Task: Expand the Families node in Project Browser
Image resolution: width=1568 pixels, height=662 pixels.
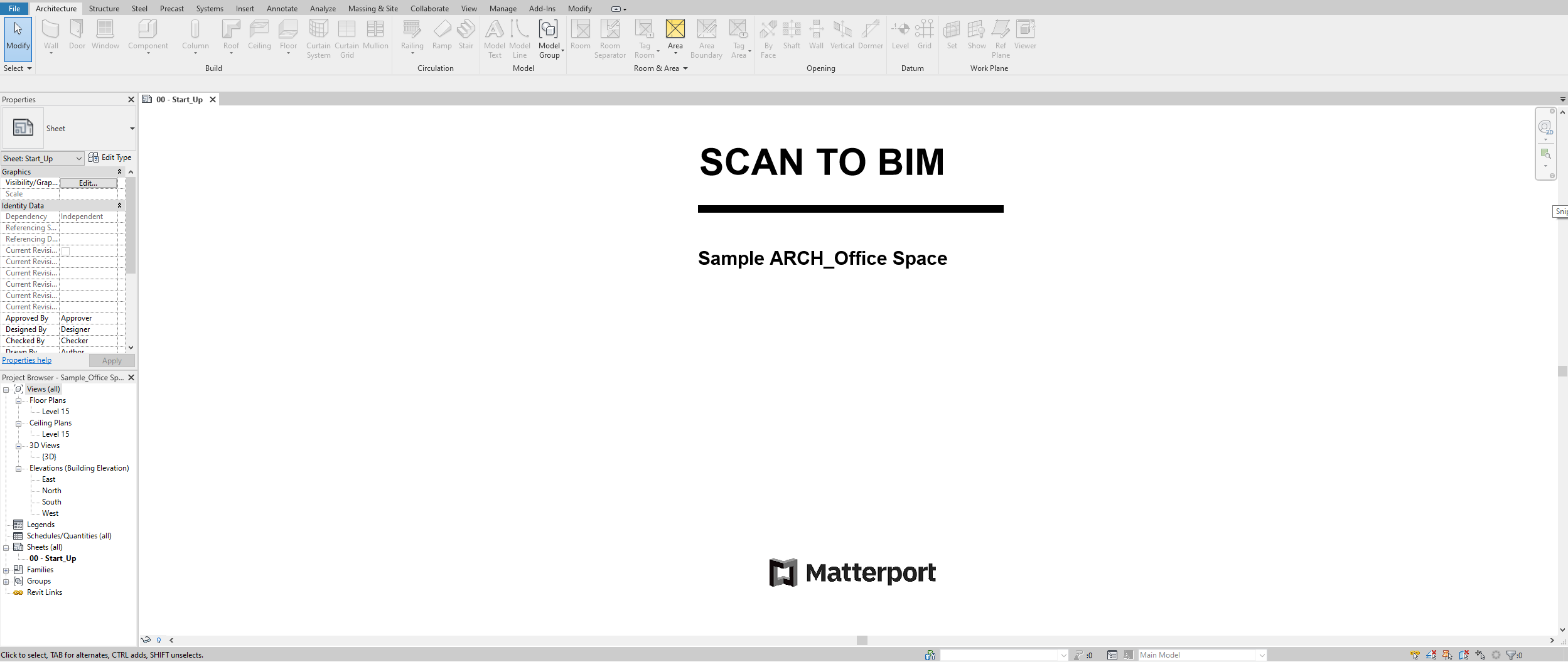Action: (x=6, y=570)
